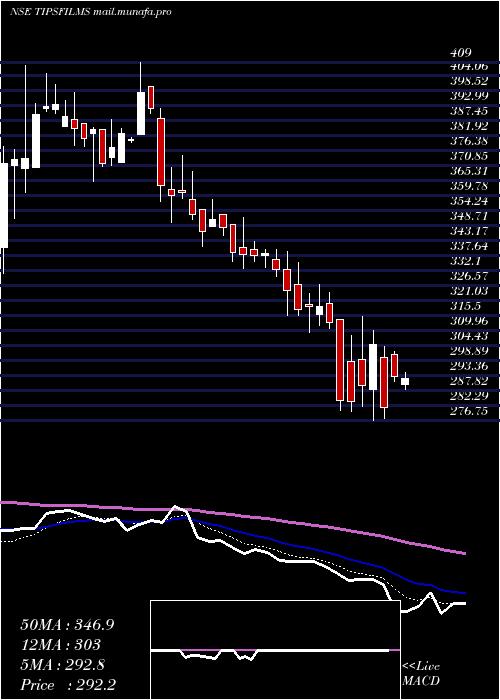Screen dimensions: 500x700
Task: Click the <<Live MACD label
Action: click(x=421, y=674)
